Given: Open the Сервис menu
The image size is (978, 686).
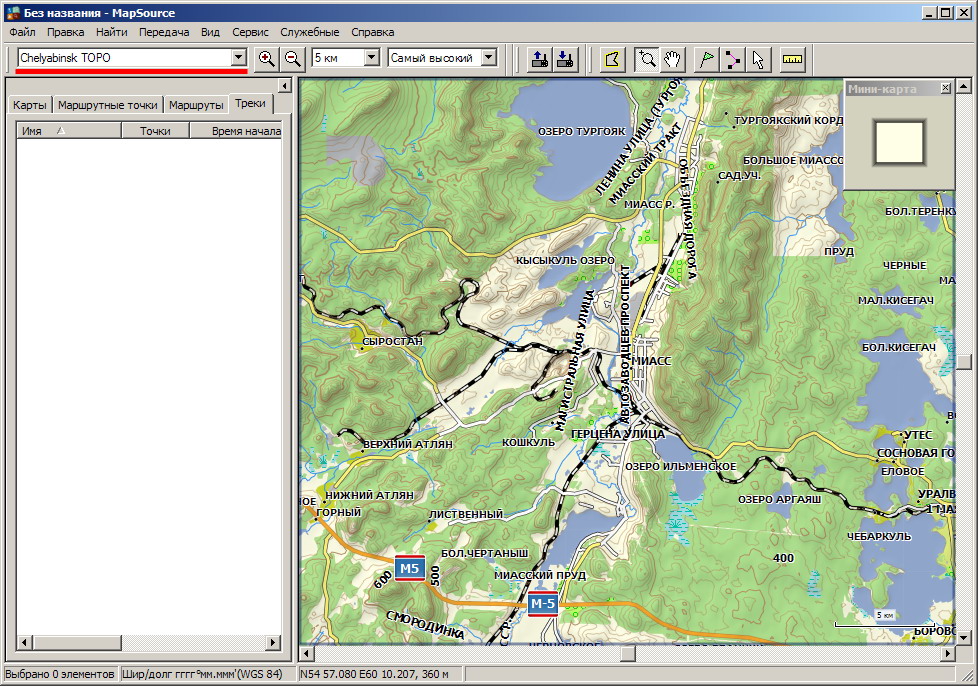Looking at the screenshot, I should [250, 32].
